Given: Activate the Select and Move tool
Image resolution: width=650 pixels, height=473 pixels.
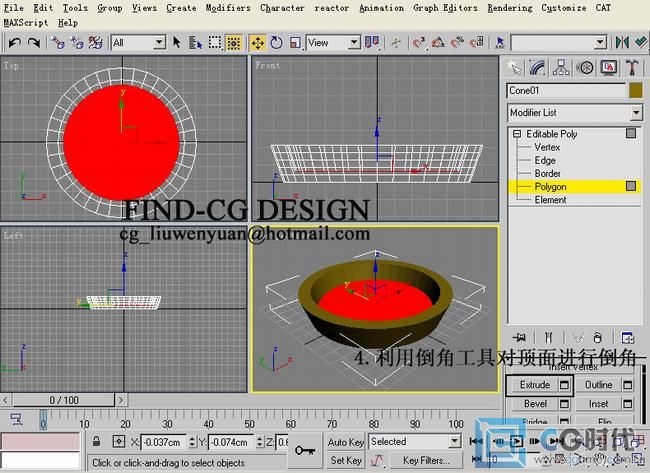Looking at the screenshot, I should coord(257,42).
